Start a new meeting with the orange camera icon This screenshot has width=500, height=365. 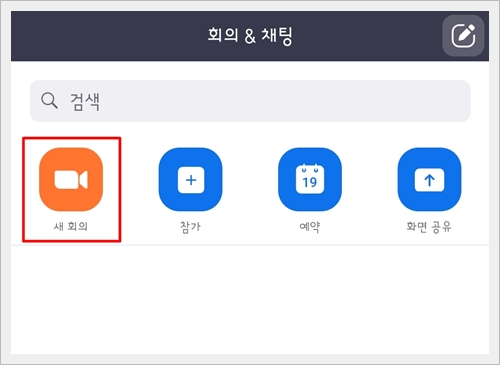(x=71, y=179)
